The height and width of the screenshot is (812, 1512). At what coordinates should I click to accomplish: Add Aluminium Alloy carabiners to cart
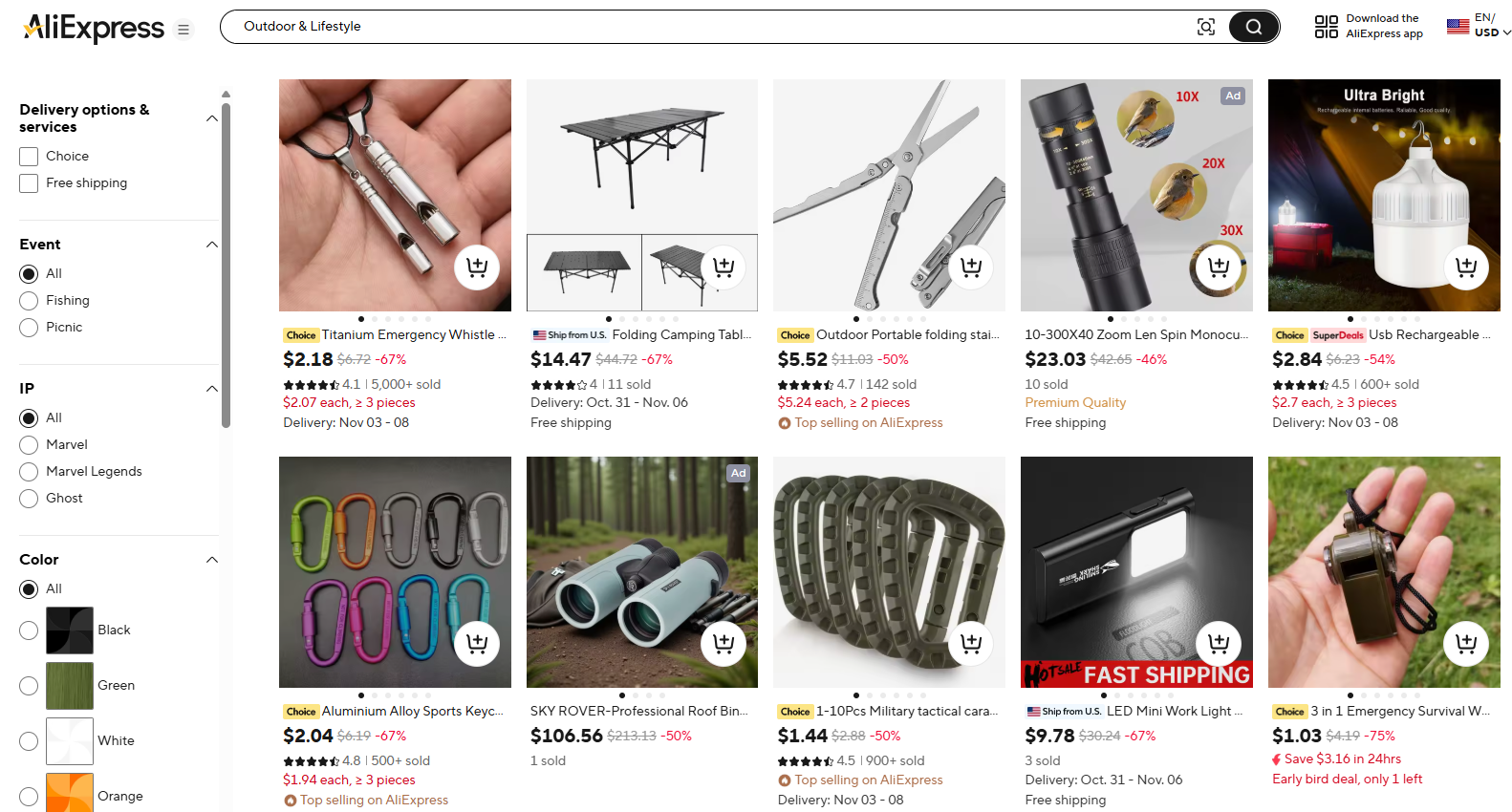(476, 644)
